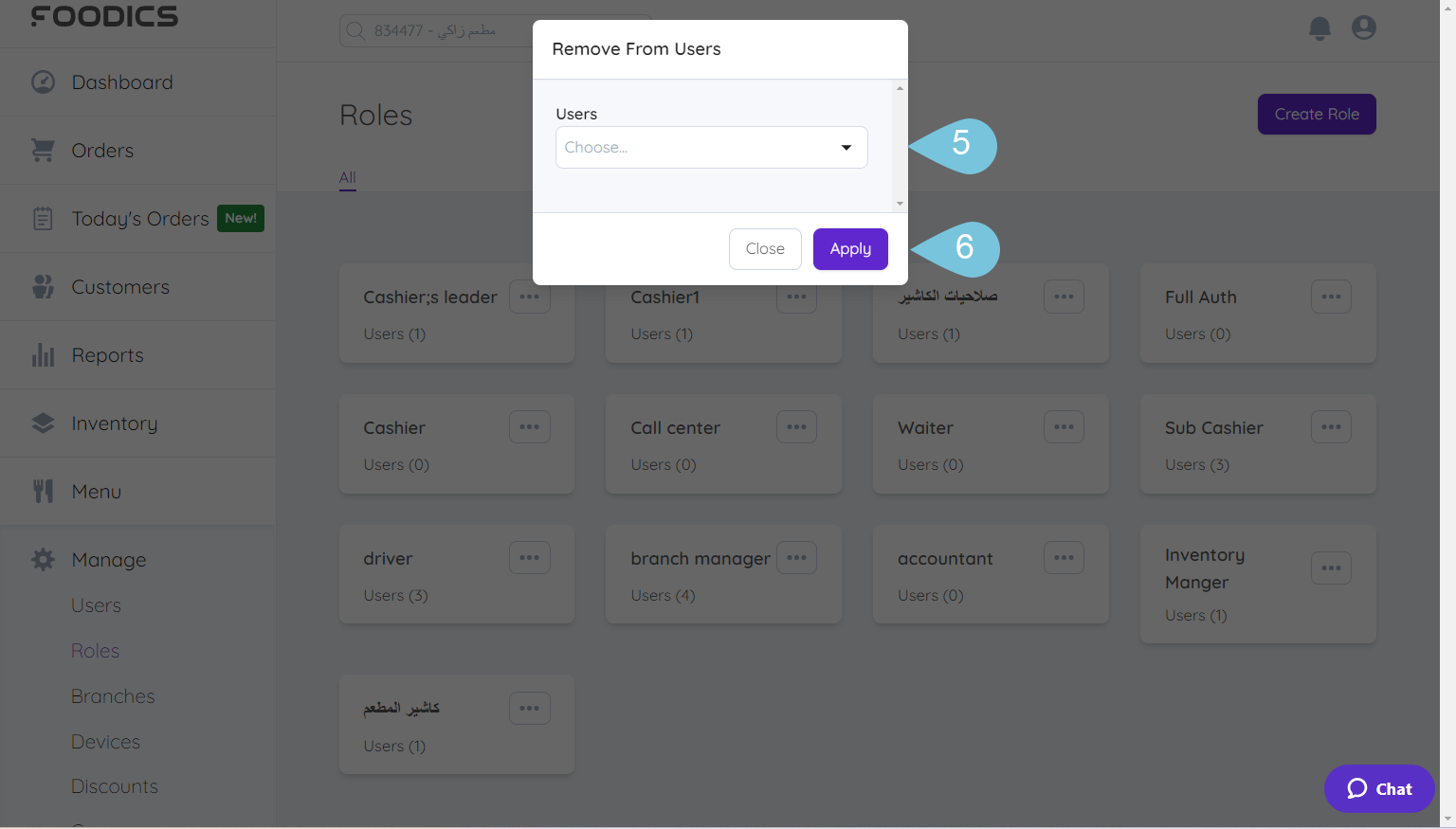Go to the Devices page

pos(105,741)
